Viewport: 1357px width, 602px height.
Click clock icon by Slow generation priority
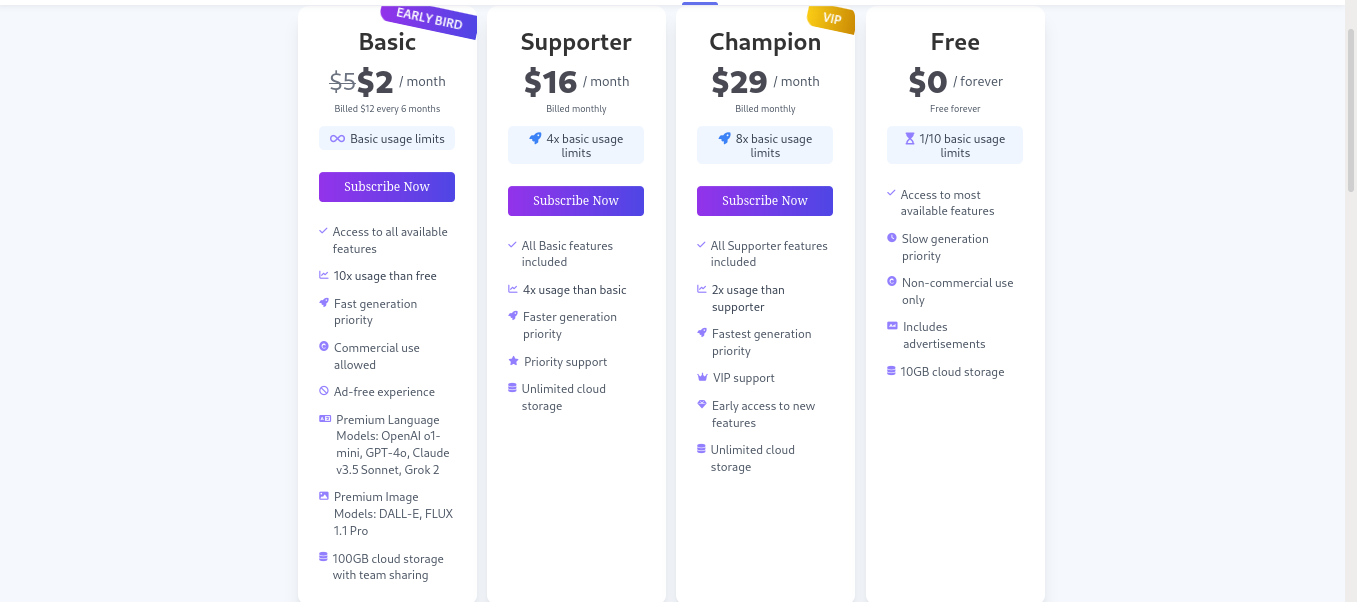(891, 239)
